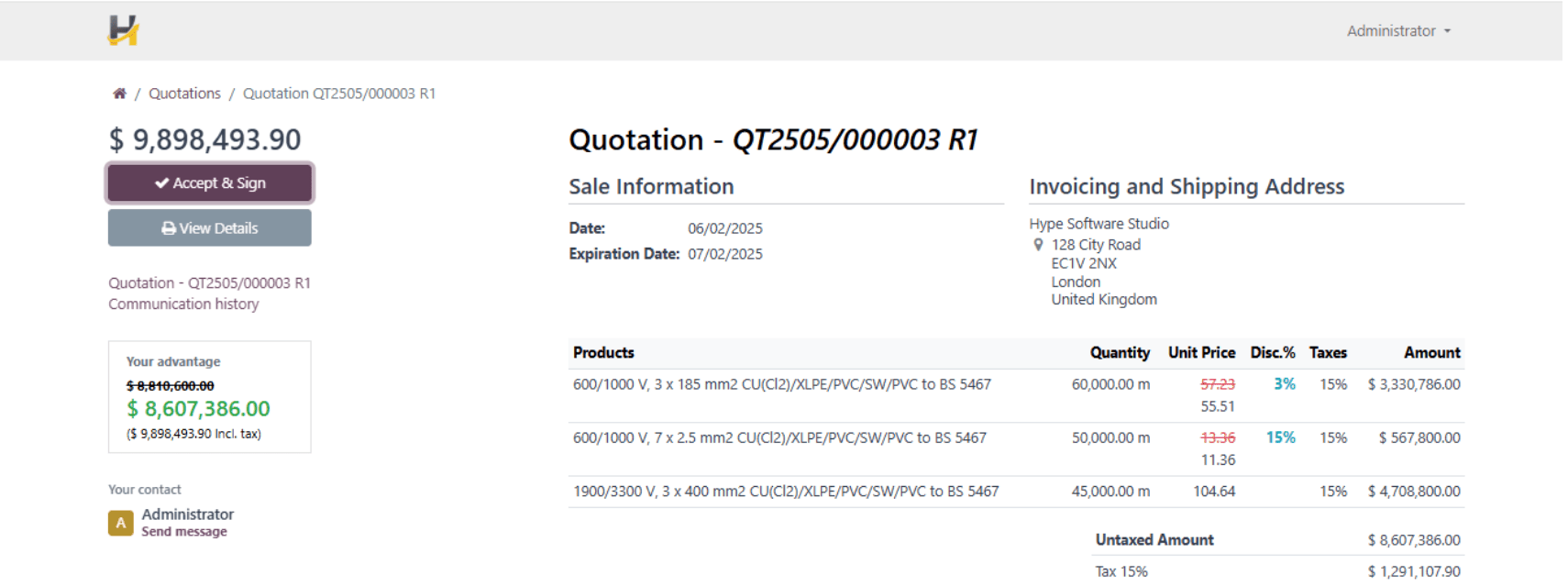The height and width of the screenshot is (586, 1568).
Task: Click the Your advantage price box
Action: [x=210, y=397]
